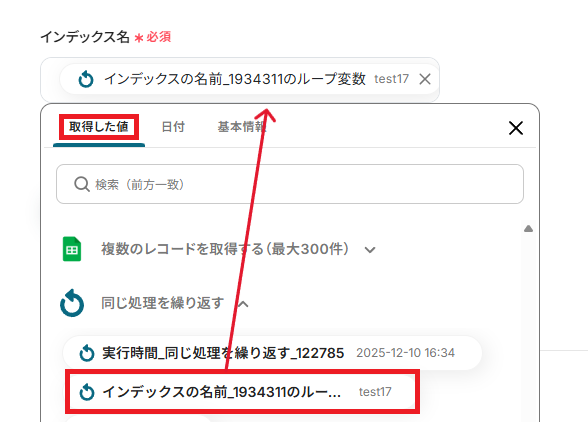Select 実行時間_同じ処理を繰り返す_122785 value
This screenshot has width=588, height=422.
(272, 353)
